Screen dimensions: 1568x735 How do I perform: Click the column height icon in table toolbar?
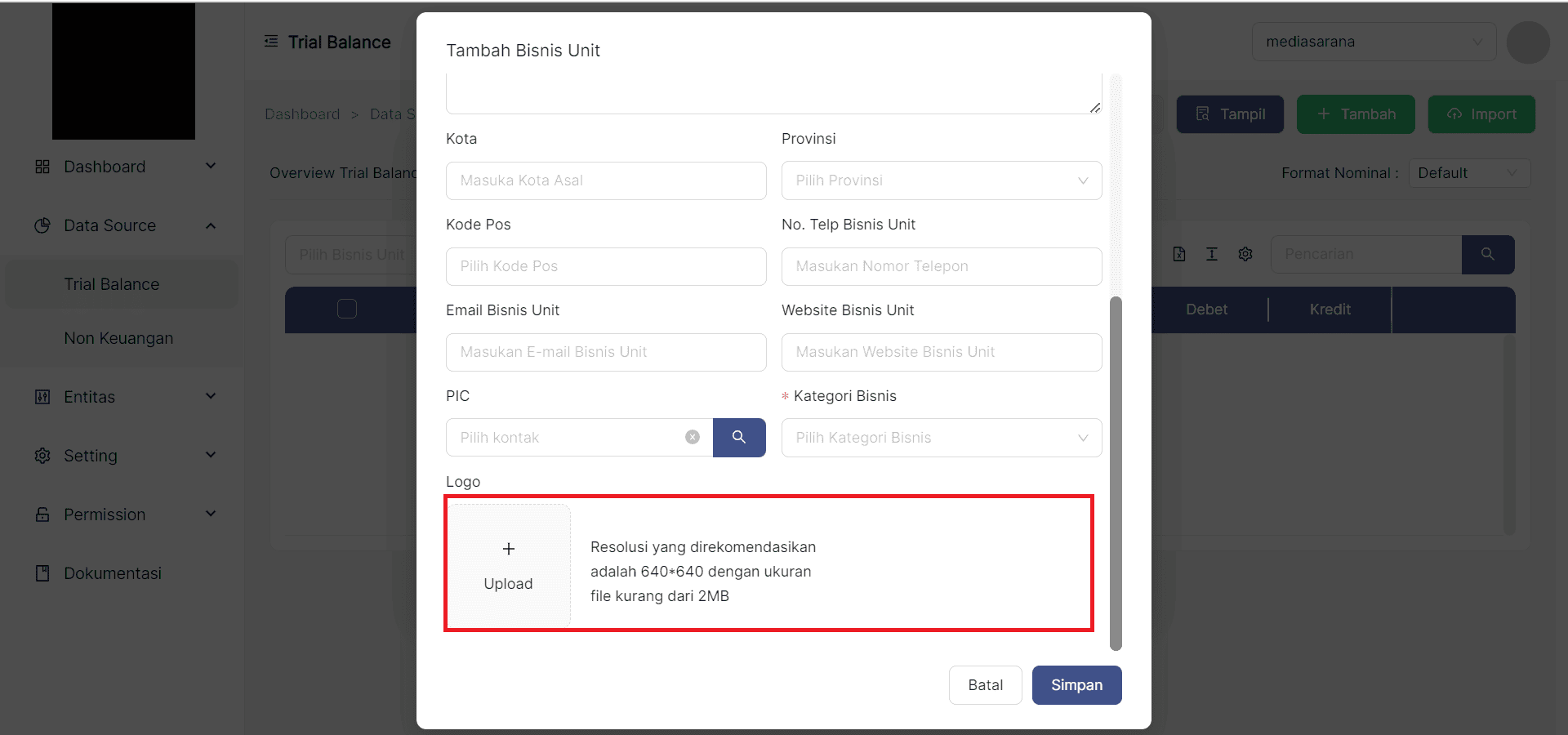coord(1212,254)
